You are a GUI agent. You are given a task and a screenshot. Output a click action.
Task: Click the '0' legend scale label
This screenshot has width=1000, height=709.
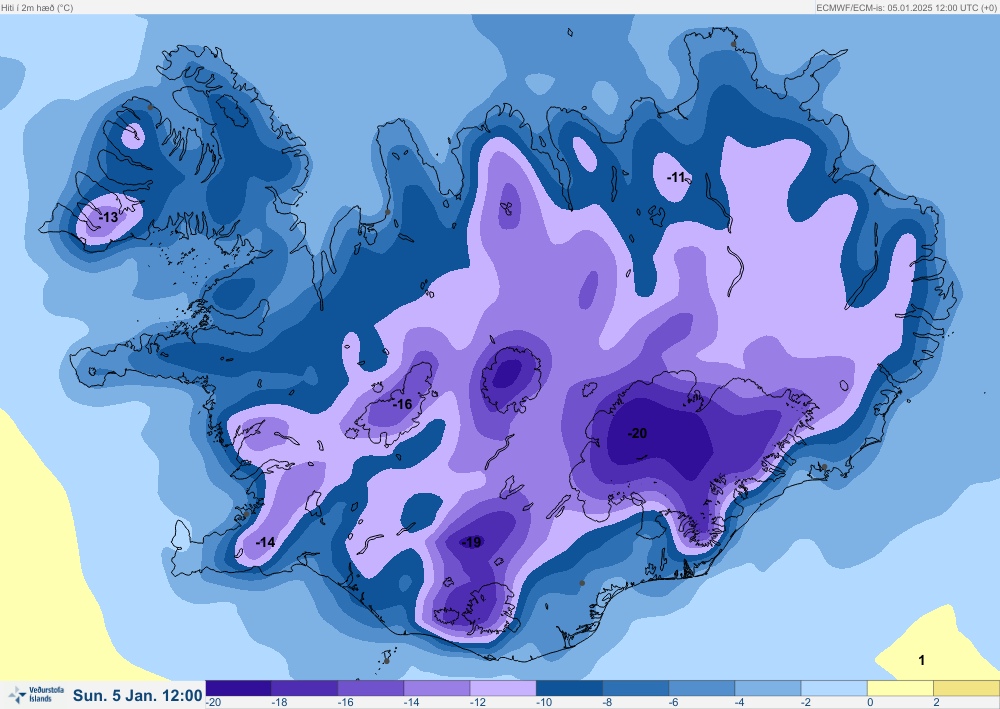pyautogui.click(x=871, y=702)
